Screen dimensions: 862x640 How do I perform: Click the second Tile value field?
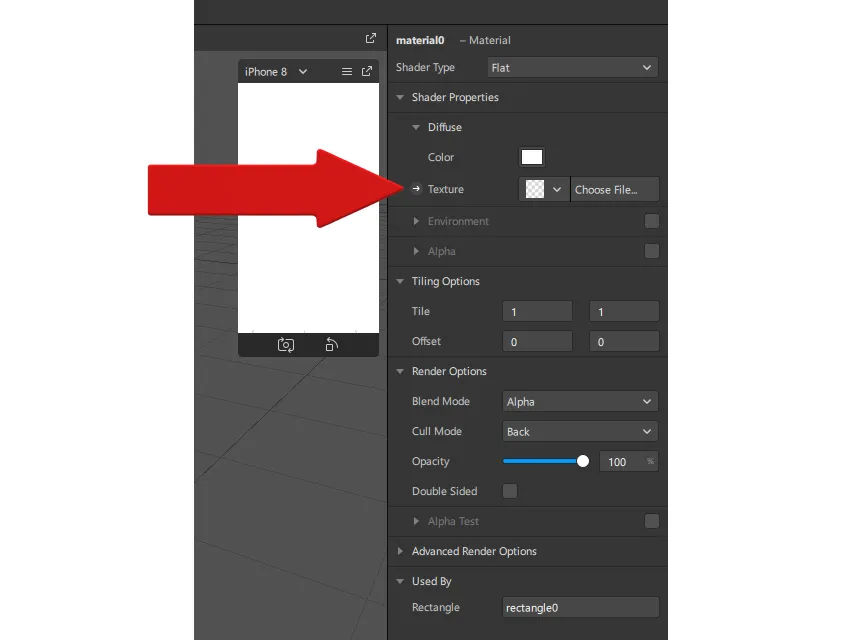pyautogui.click(x=624, y=312)
